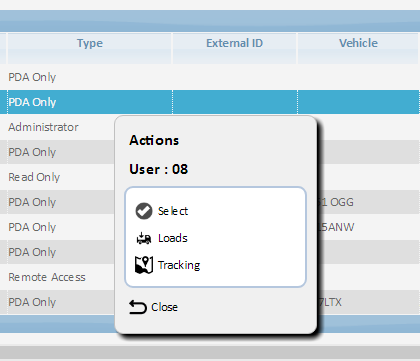
Task: Click the Vehicle column header
Action: pyautogui.click(x=358, y=43)
